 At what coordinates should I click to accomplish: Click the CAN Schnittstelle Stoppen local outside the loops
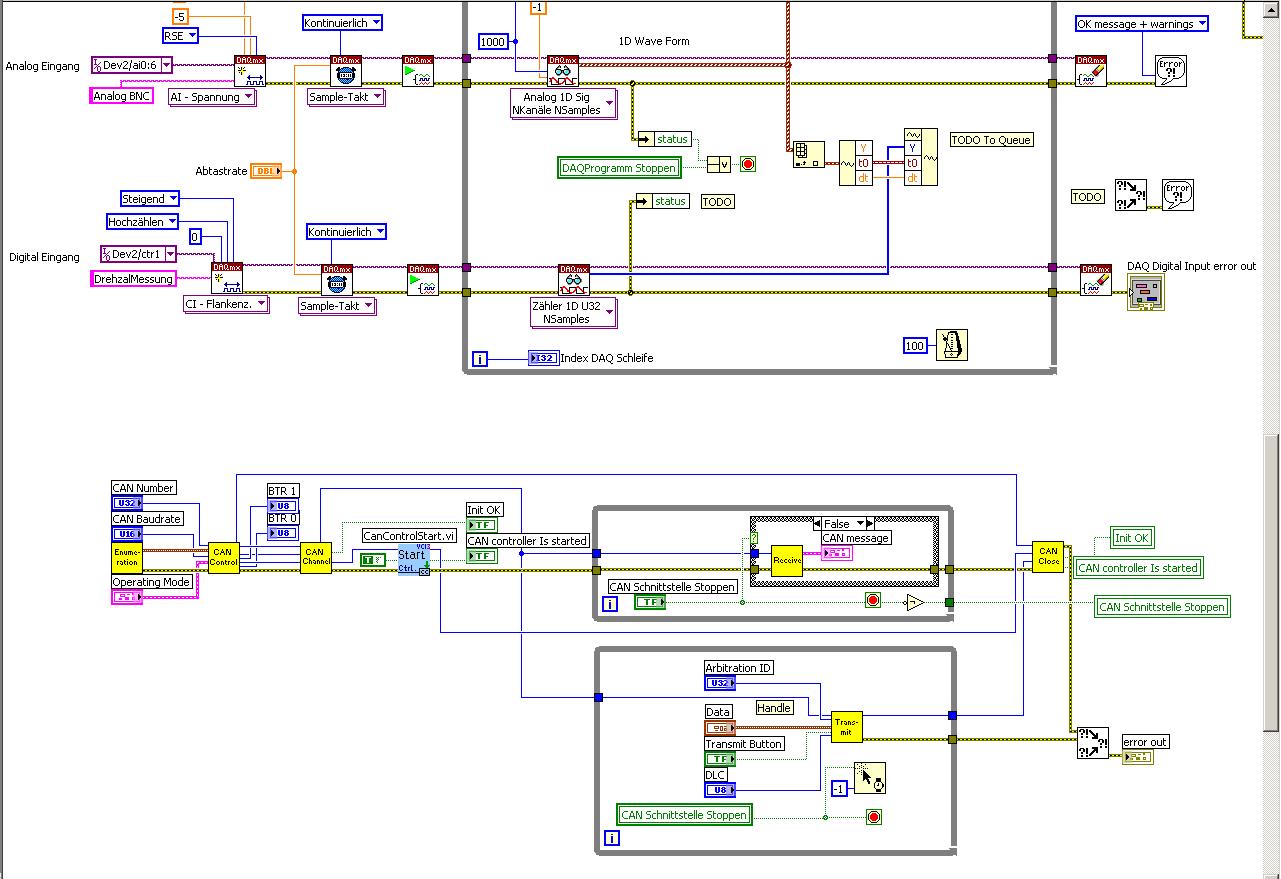[1162, 607]
